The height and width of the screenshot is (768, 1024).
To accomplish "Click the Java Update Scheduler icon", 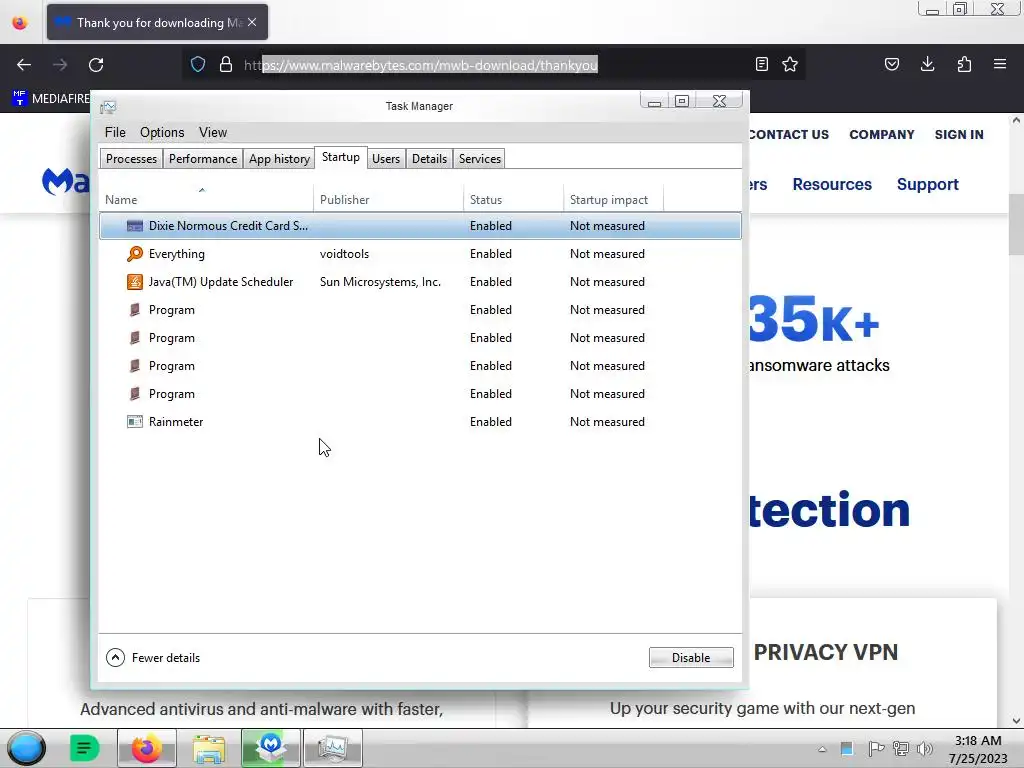I will click(135, 282).
